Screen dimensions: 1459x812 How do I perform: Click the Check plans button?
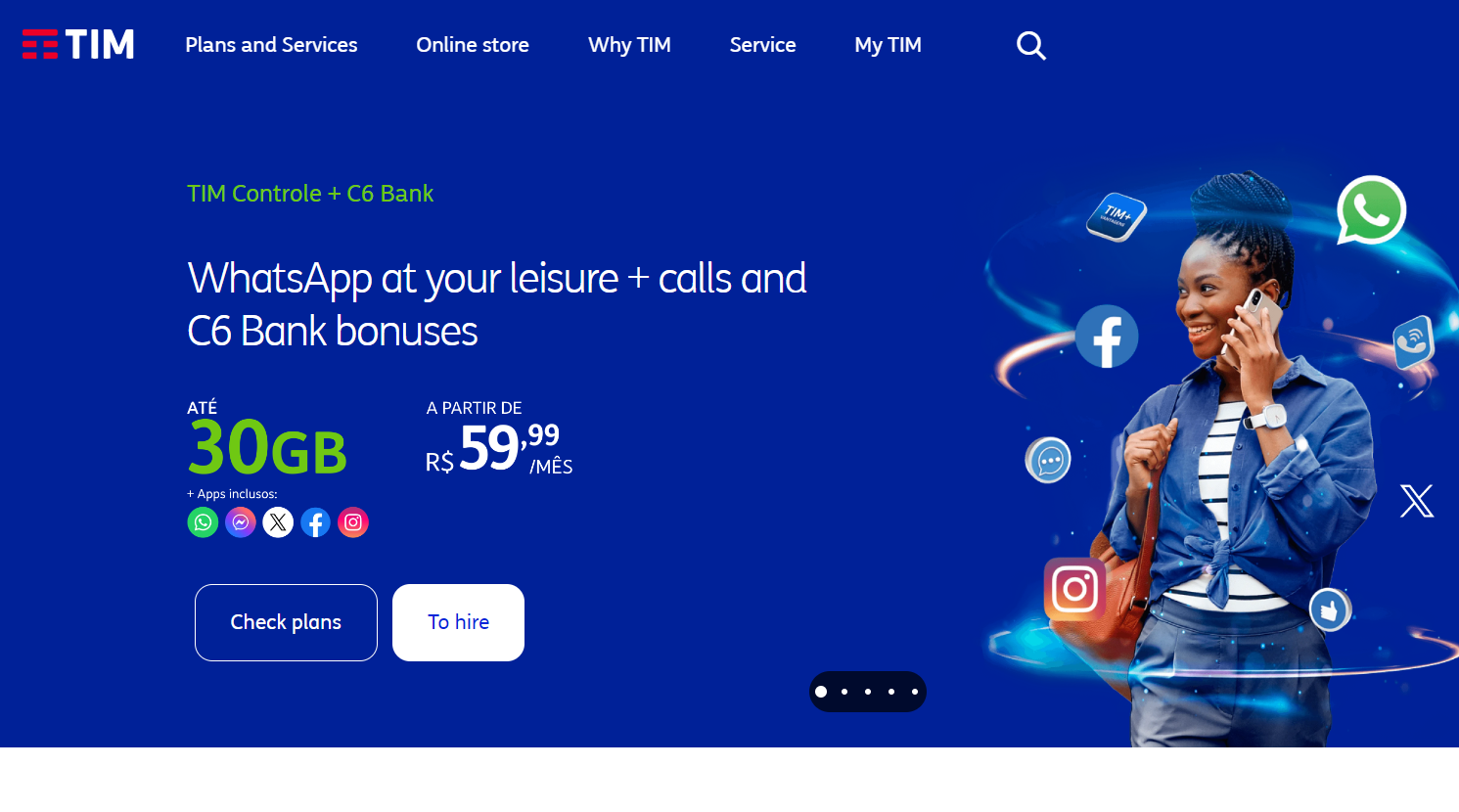point(286,622)
